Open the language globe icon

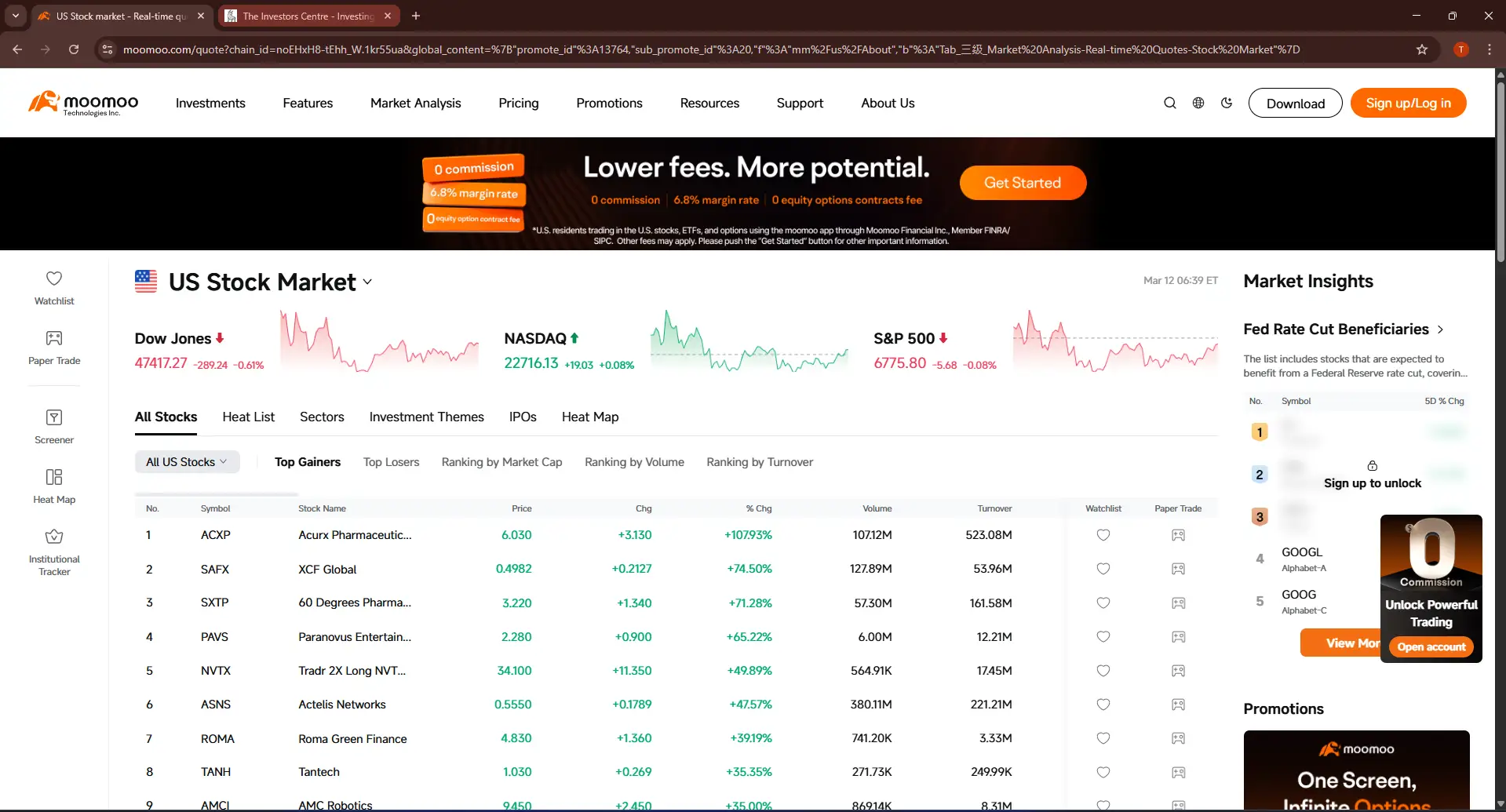click(1198, 103)
